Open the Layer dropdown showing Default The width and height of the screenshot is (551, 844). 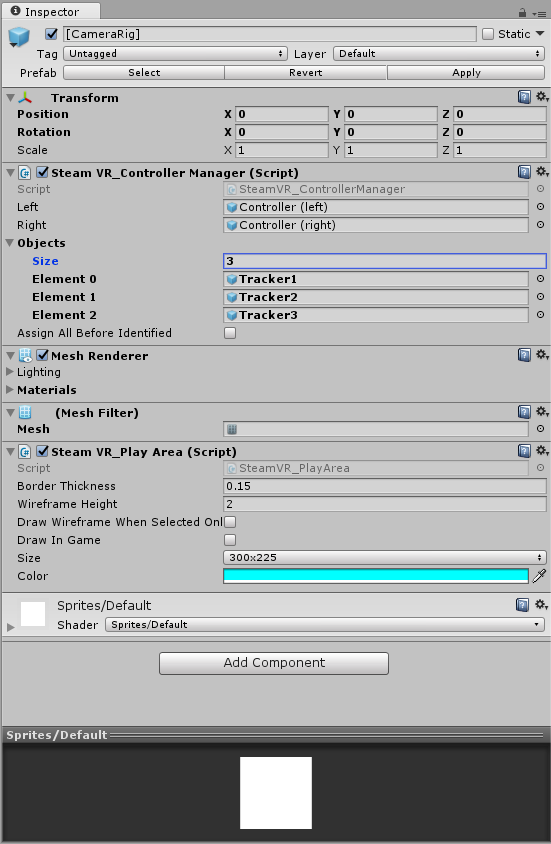439,53
